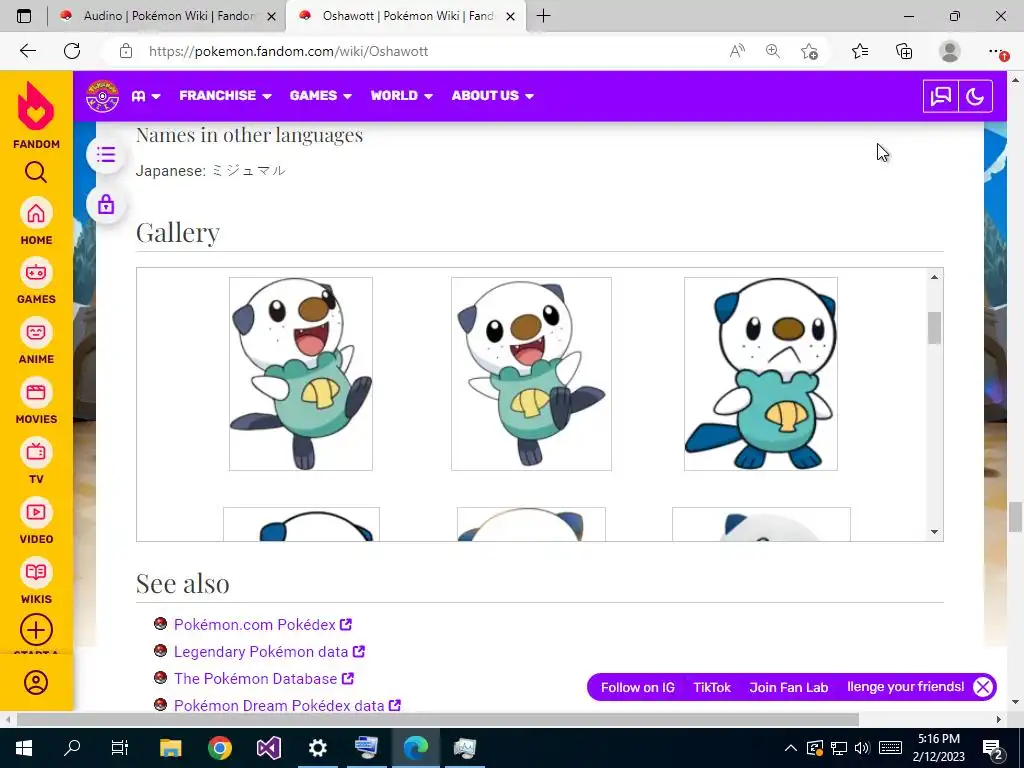Viewport: 1024px width, 768px height.
Task: Open the Windows Start menu
Action: pos(24,748)
